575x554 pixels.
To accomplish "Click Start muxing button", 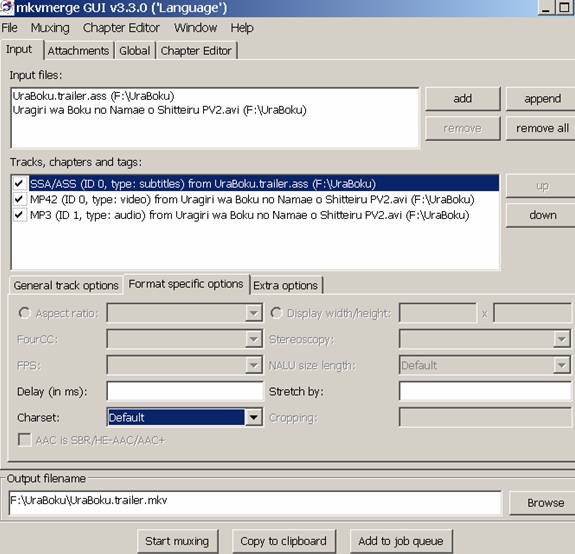I will pos(177,541).
